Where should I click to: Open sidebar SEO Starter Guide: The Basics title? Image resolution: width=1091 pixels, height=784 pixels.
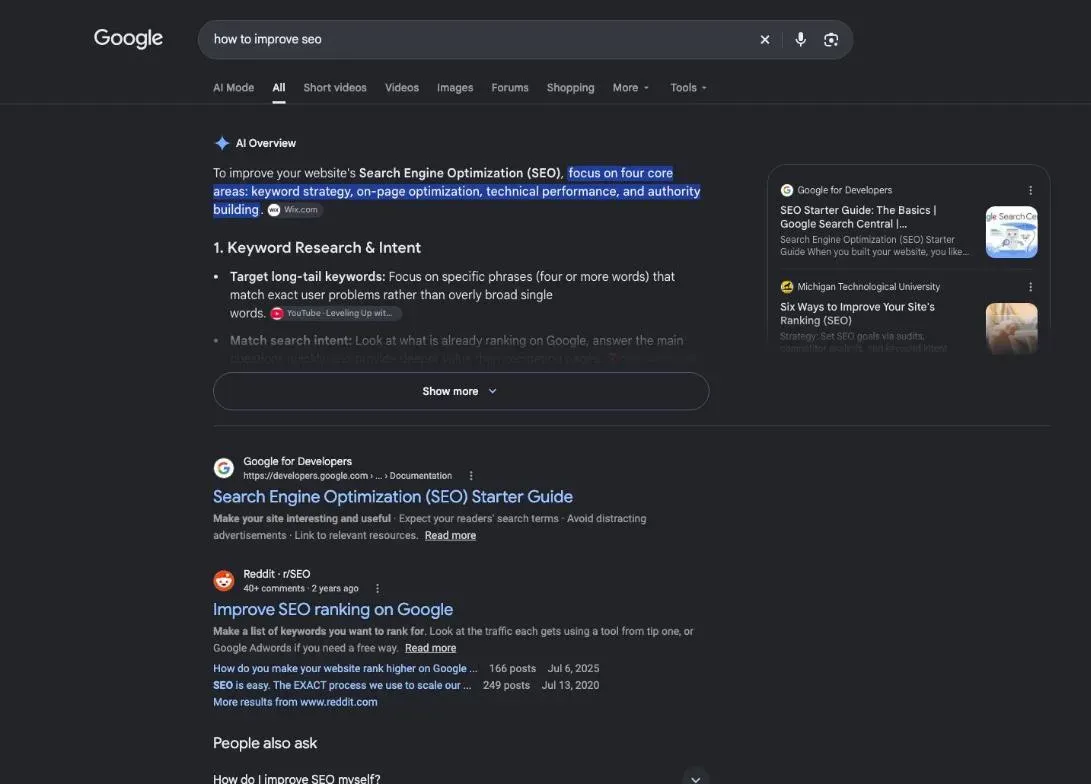coord(858,217)
